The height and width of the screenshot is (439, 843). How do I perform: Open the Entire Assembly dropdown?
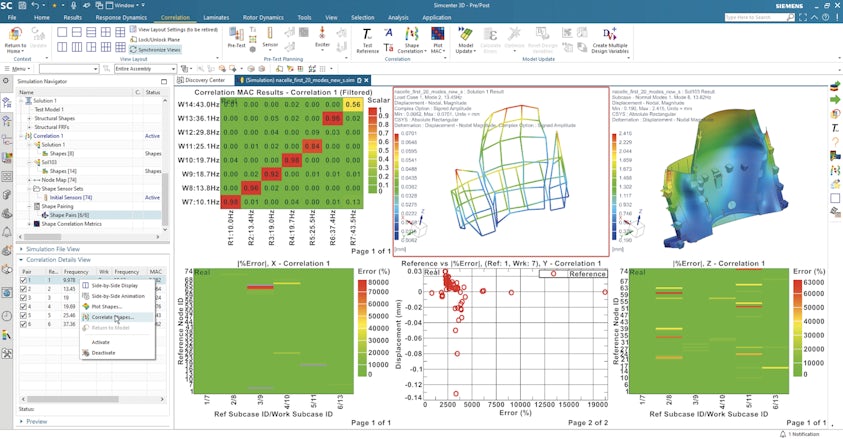tap(145, 69)
